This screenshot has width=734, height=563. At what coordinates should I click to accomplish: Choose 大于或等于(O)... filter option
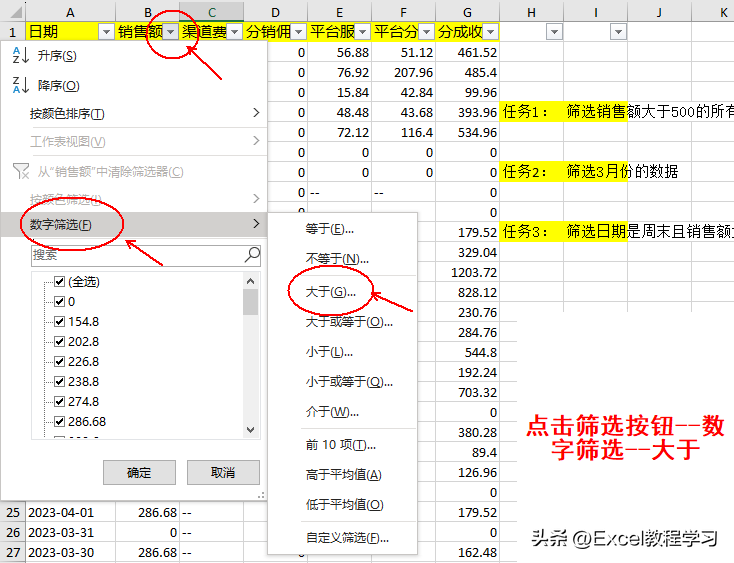coord(343,322)
